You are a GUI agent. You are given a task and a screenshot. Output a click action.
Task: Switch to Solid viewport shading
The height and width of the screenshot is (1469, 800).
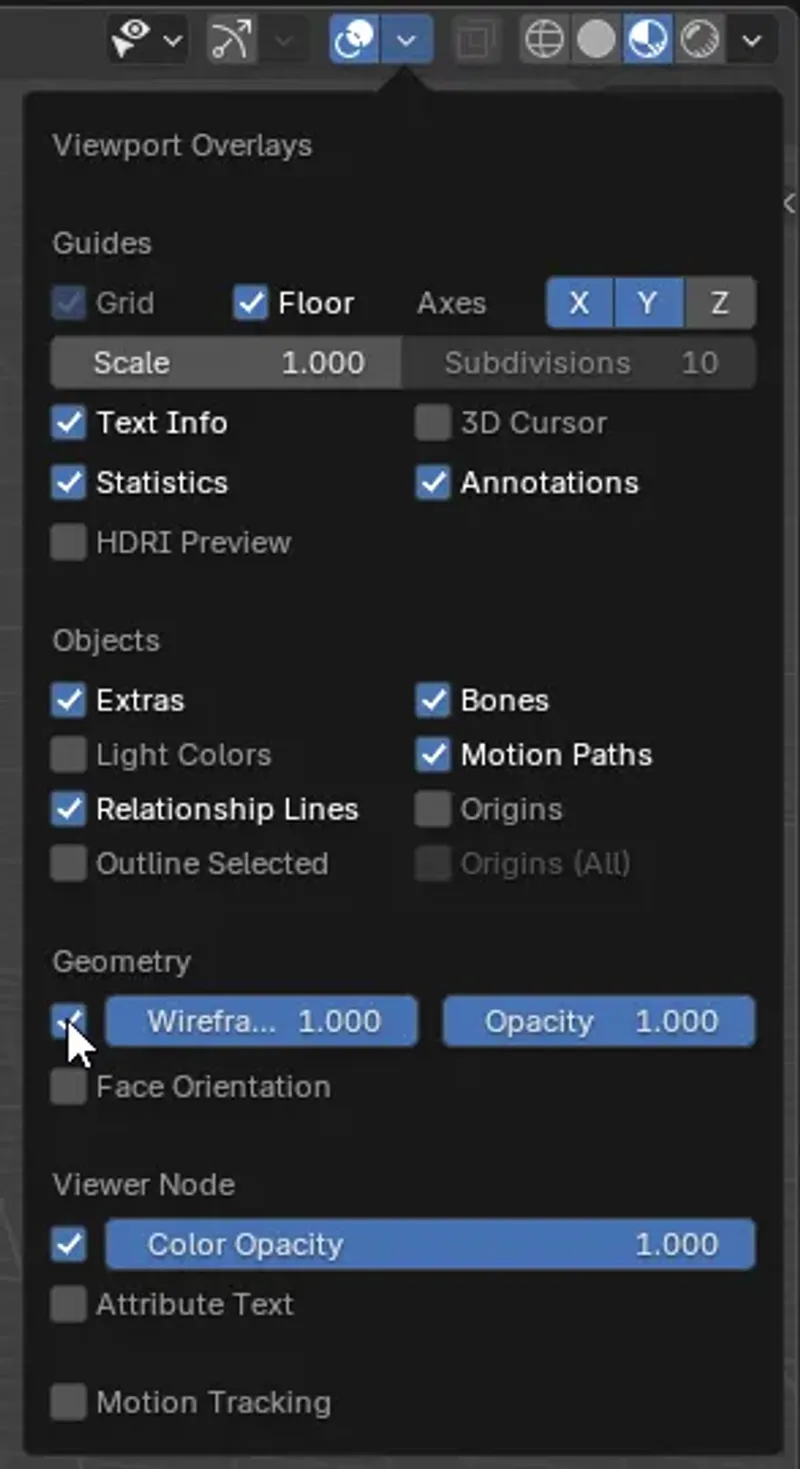[x=597, y=40]
